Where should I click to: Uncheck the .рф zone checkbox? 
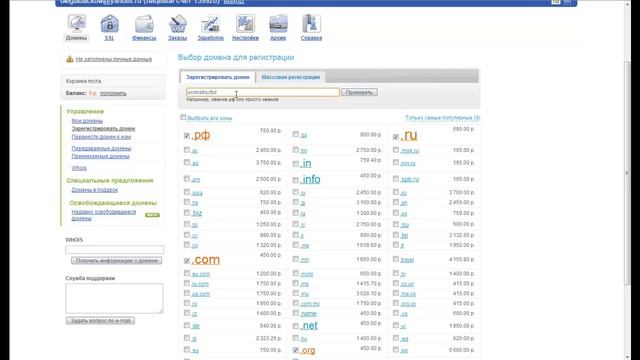point(187,136)
